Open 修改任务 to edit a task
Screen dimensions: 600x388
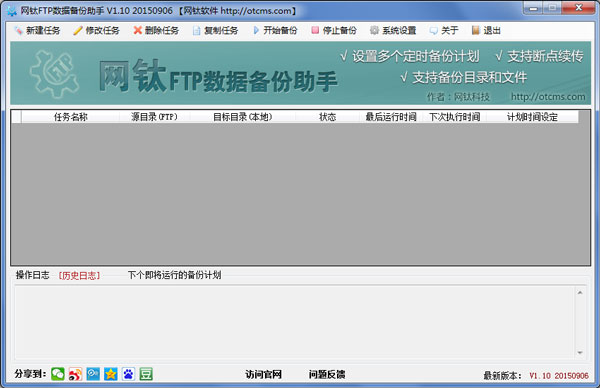click(x=97, y=30)
